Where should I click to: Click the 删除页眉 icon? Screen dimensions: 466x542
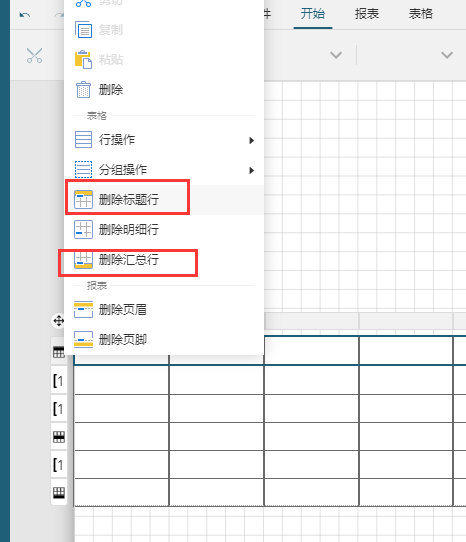[83, 309]
